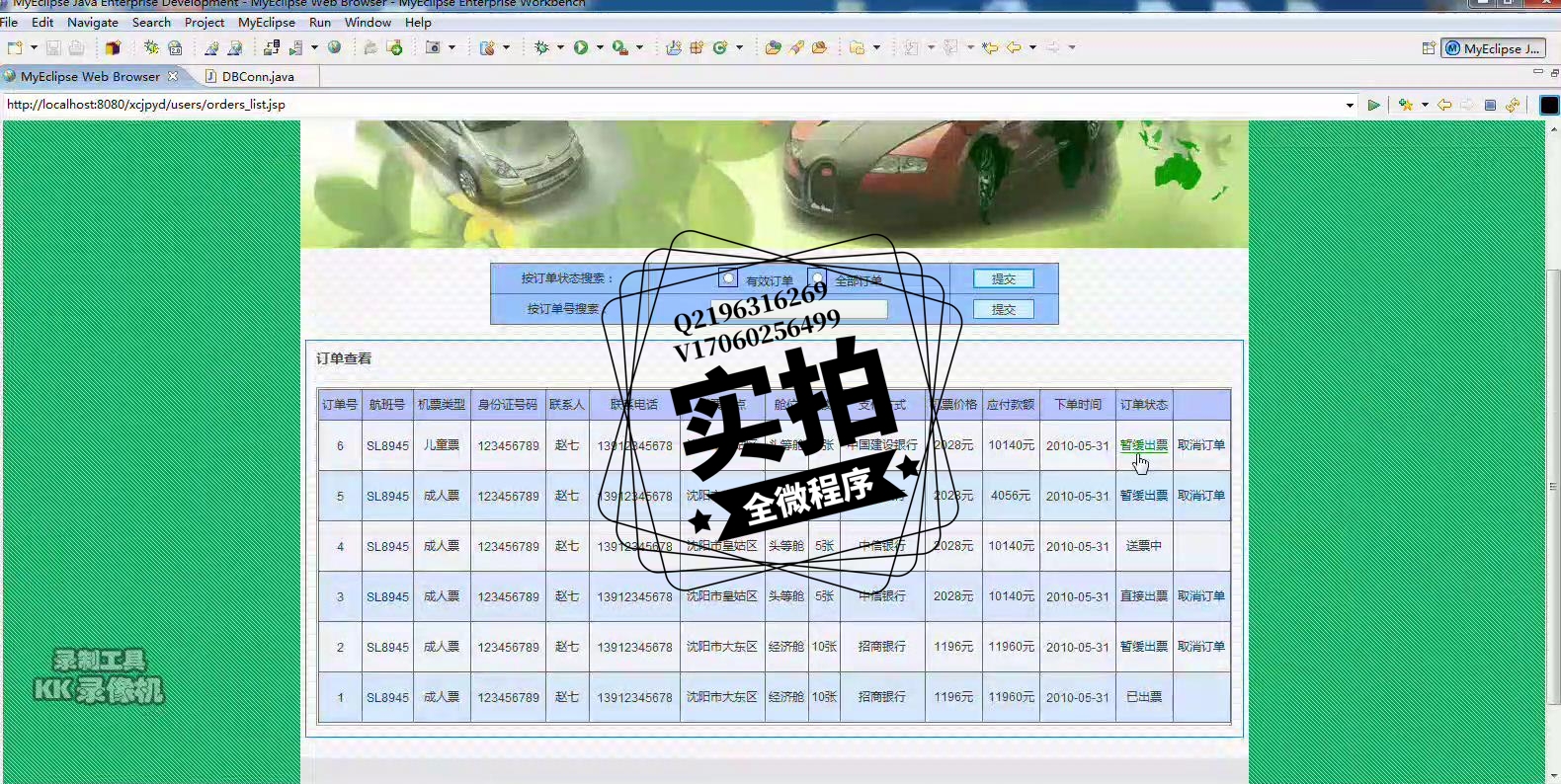The width and height of the screenshot is (1561, 784).
Task: Open the server dropdown arrow before globe
Action: (314, 47)
